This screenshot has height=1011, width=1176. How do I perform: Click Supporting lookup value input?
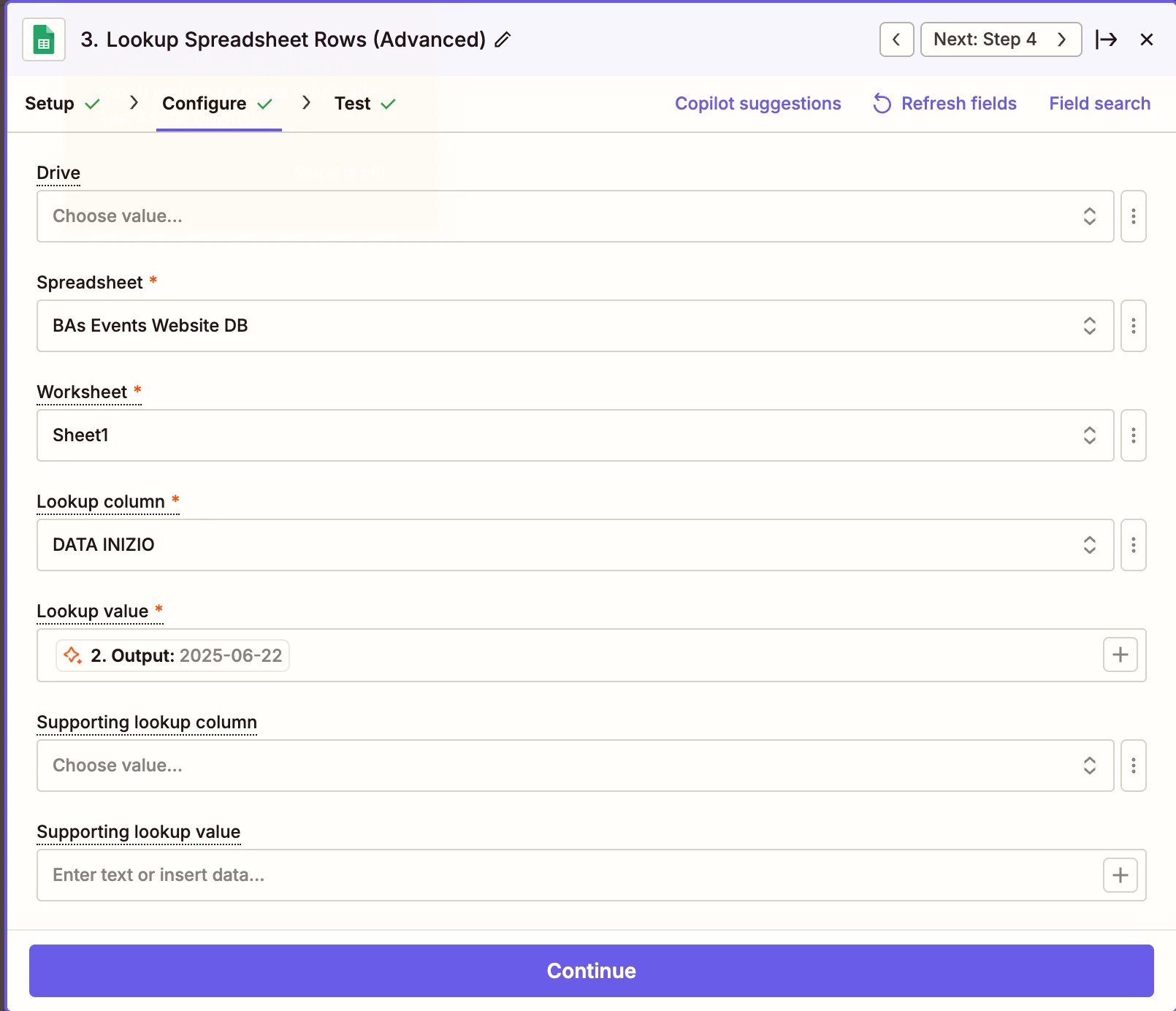tap(591, 875)
